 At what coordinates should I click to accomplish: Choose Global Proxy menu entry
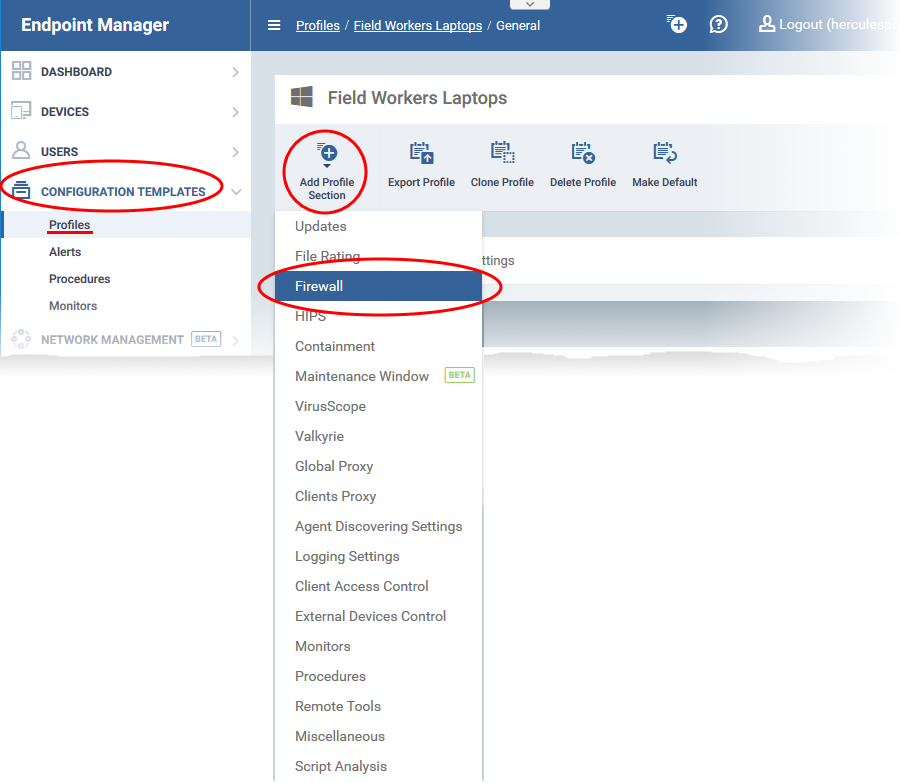tap(378, 466)
